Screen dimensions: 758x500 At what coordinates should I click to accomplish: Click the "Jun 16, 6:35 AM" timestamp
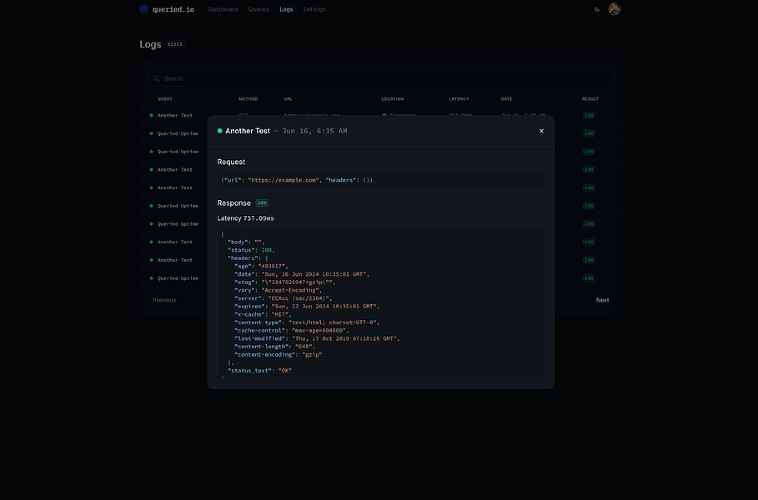315,131
